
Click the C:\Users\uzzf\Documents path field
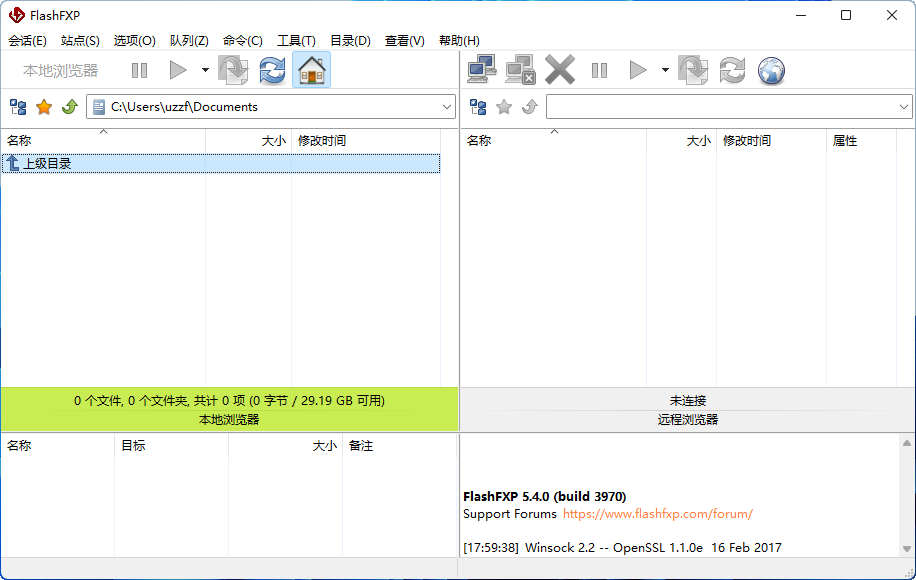[271, 107]
